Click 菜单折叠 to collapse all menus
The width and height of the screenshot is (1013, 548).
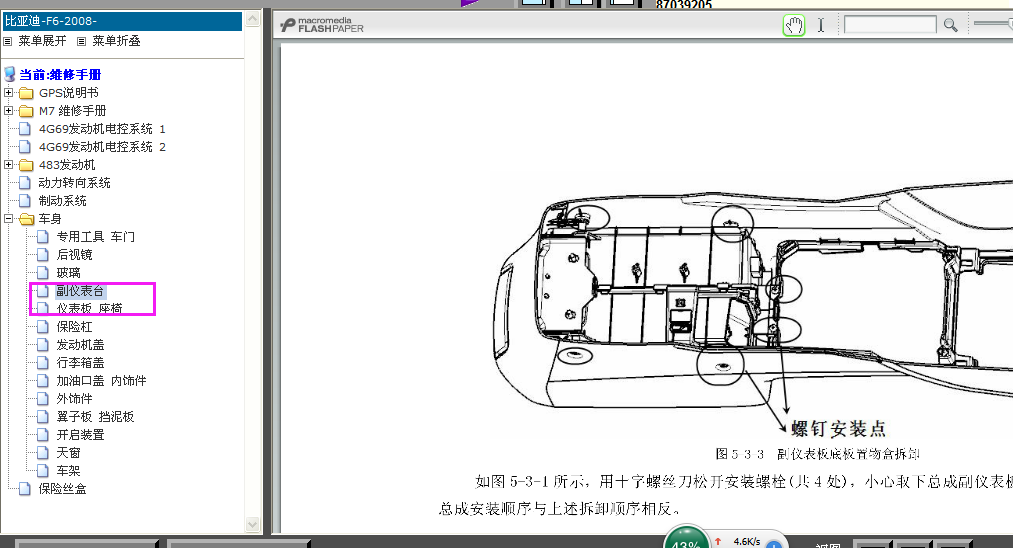(x=110, y=41)
